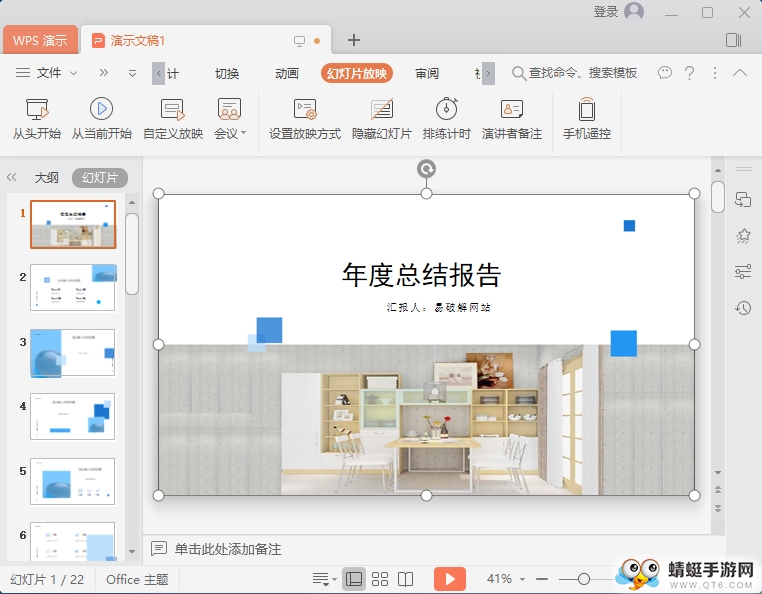Viewport: 762px width, 594px height.
Task: Select slide 6 thumbnail
Action: click(73, 542)
